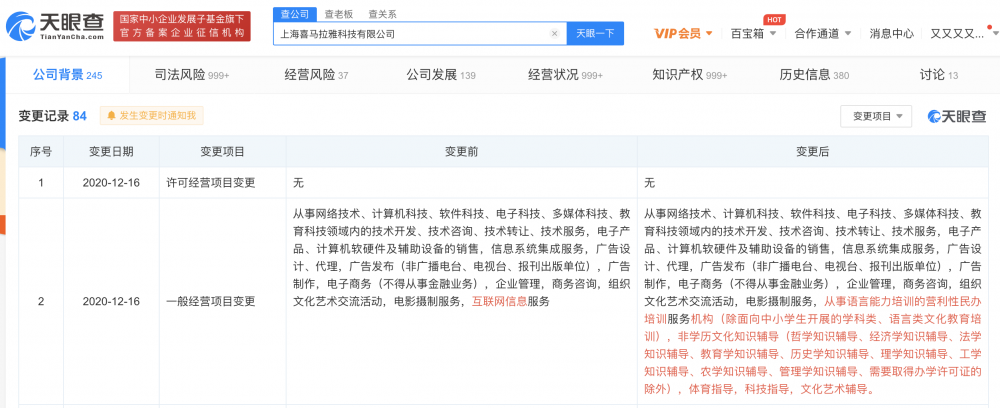Click highlighted 从事语言能力培训的营利性民办 text
1000x408 pixels.
[x=902, y=301]
